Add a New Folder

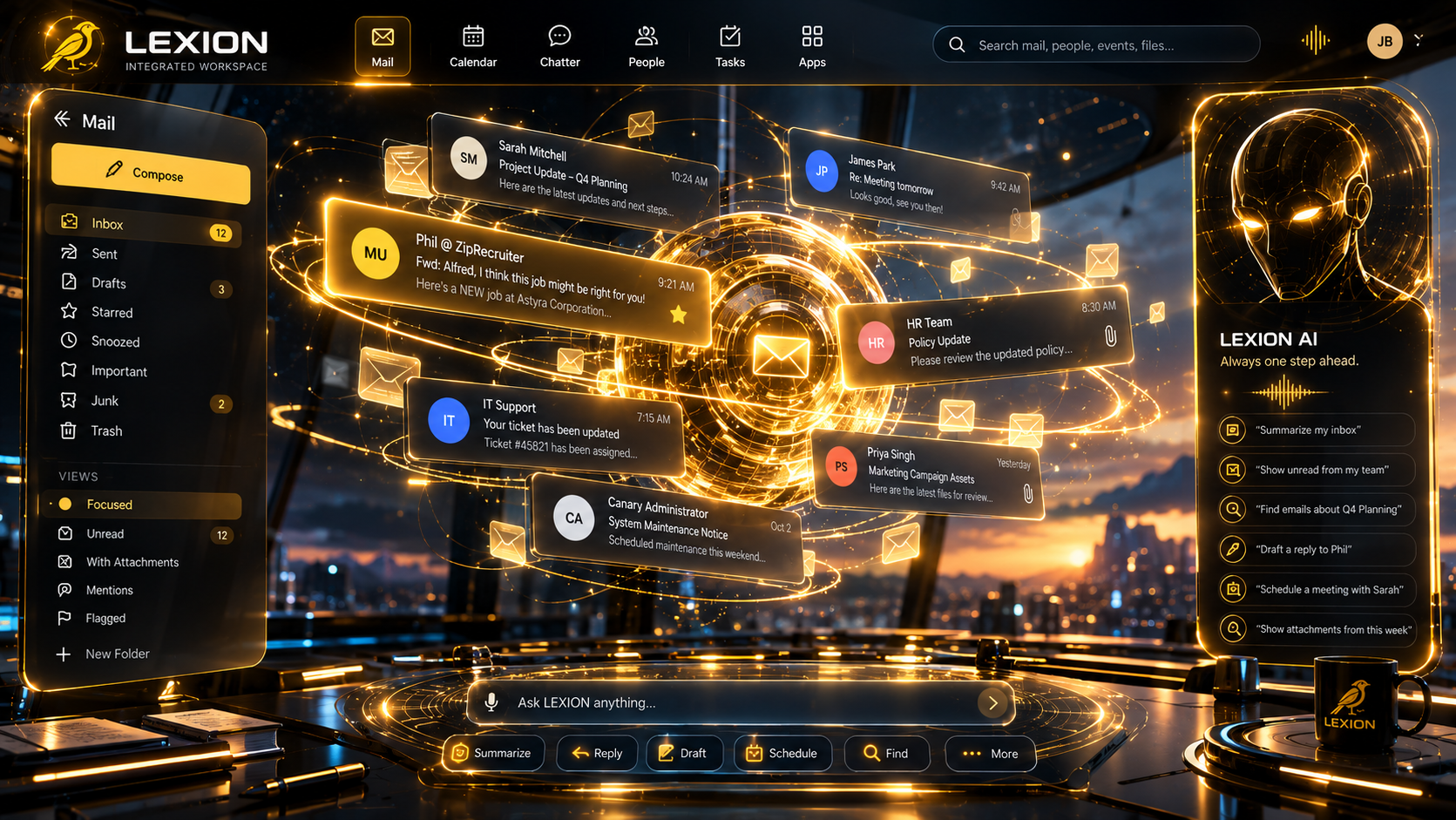(103, 654)
